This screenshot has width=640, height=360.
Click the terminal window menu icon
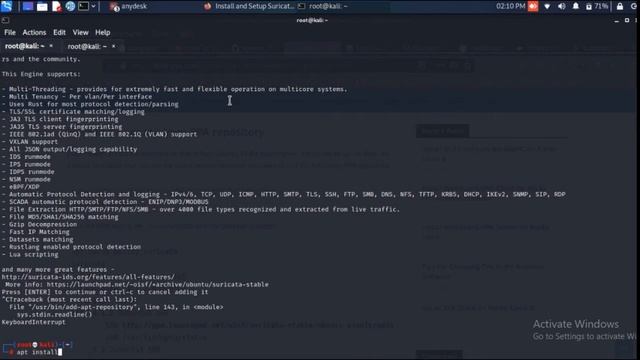click(5, 20)
